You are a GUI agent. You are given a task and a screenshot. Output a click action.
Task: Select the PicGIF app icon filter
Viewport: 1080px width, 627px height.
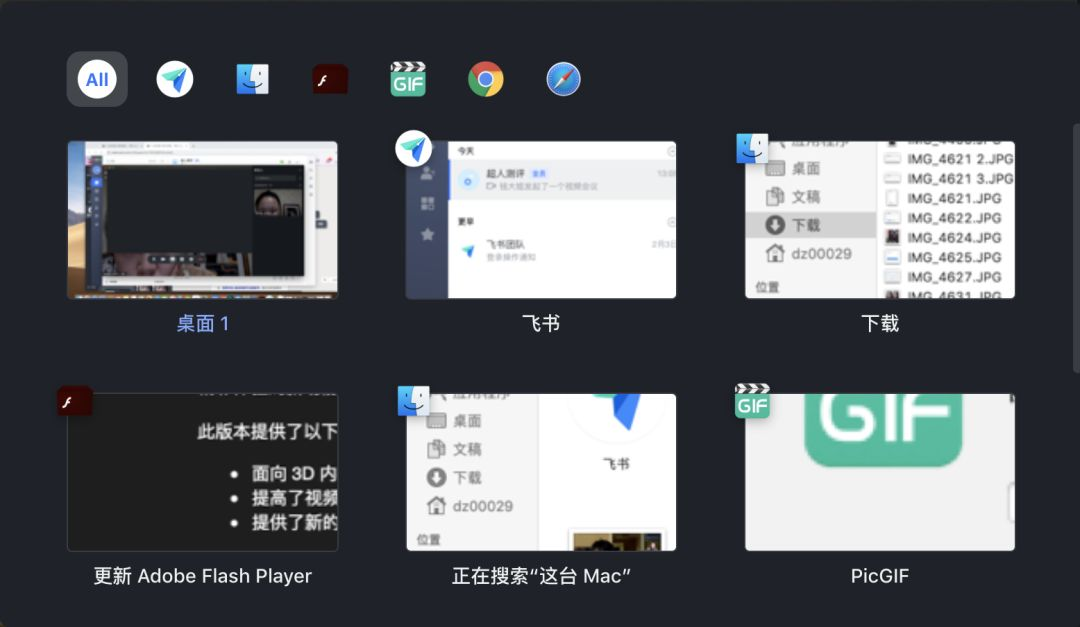tap(408, 78)
